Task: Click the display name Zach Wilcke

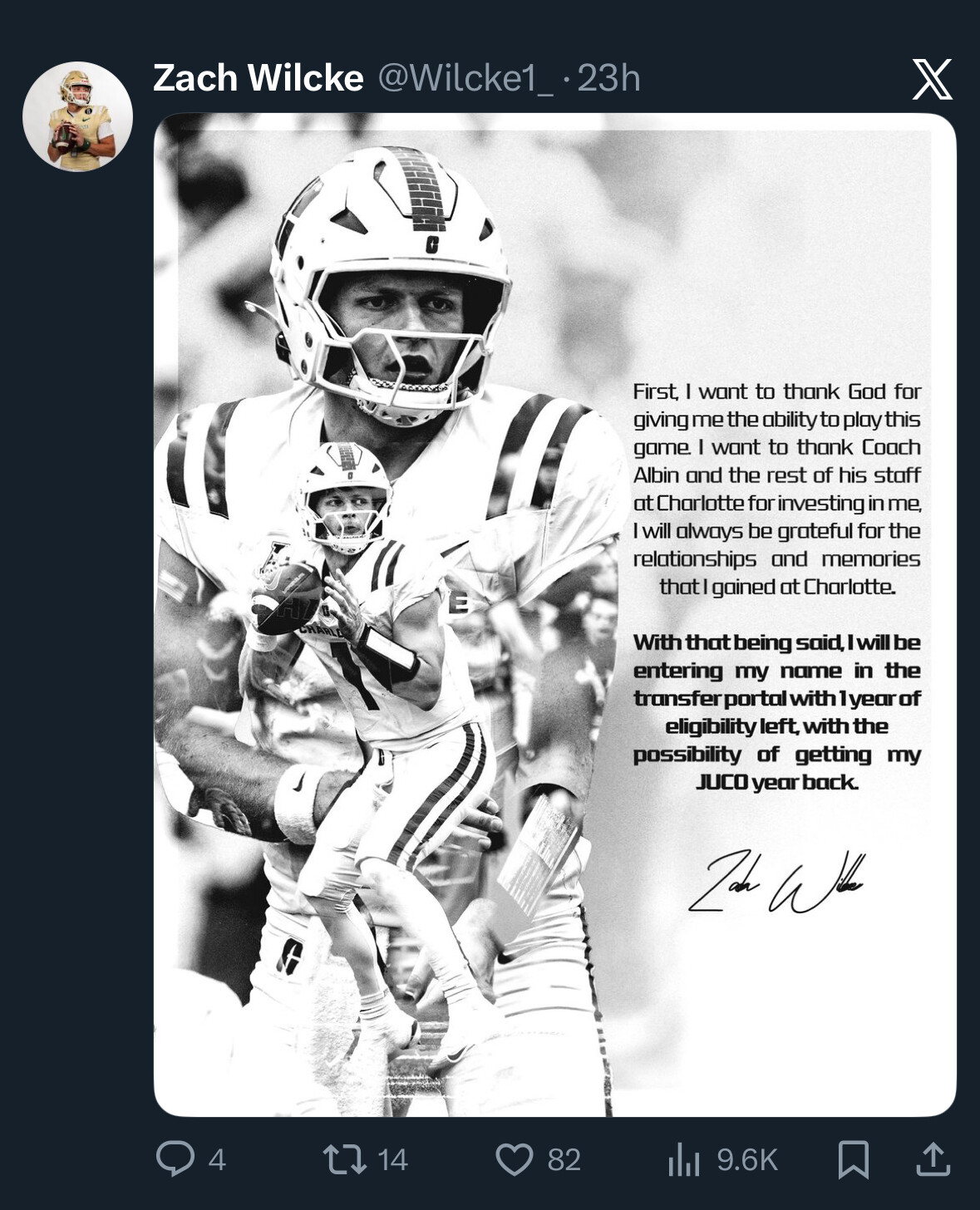Action: 258,78
